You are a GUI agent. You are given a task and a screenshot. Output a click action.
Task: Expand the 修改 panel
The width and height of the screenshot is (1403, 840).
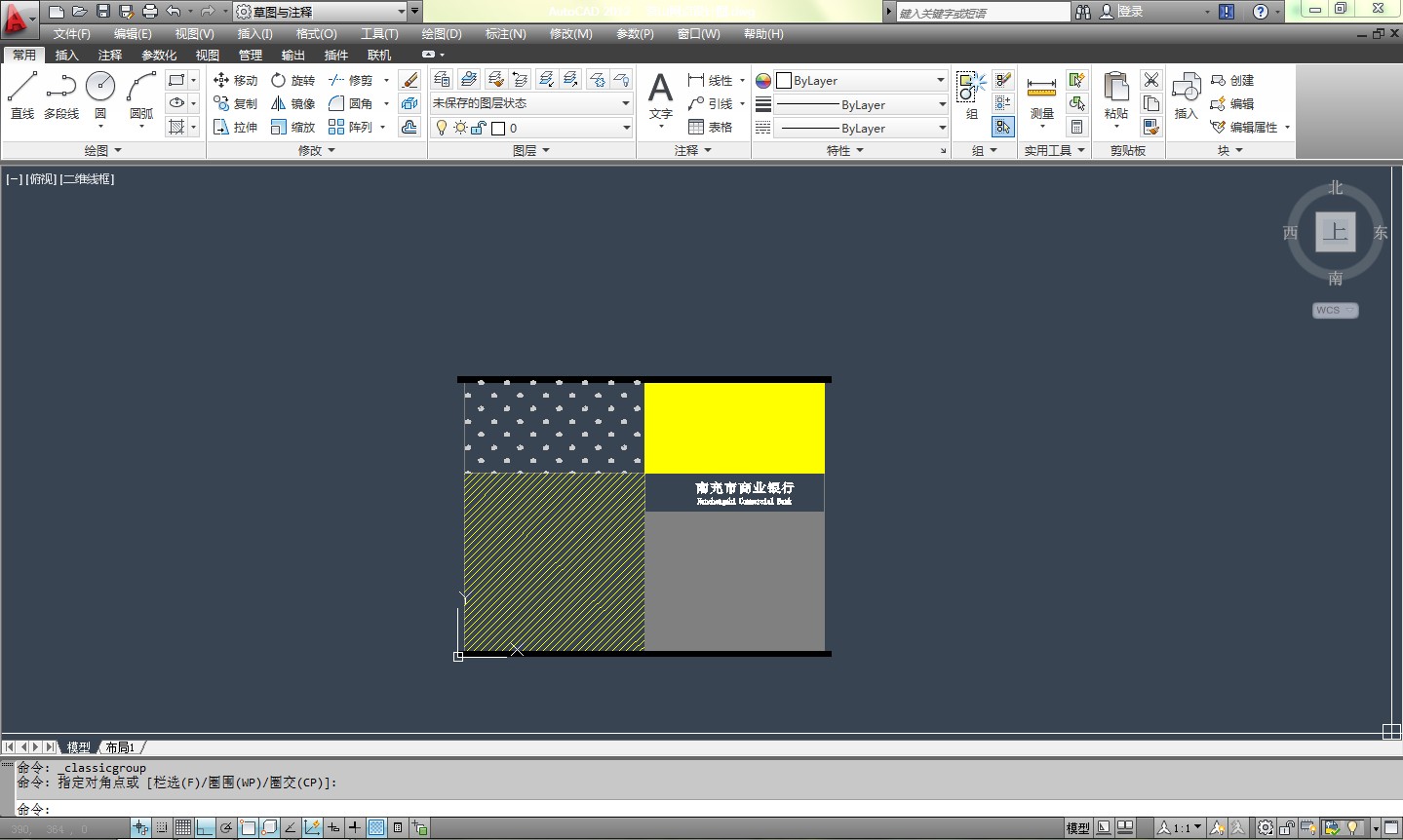click(x=317, y=150)
